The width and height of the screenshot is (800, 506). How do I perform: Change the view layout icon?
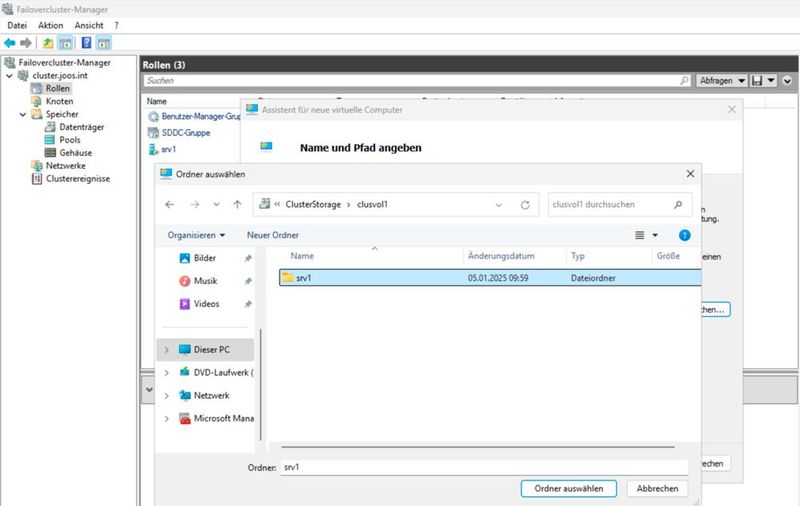pyautogui.click(x=639, y=235)
